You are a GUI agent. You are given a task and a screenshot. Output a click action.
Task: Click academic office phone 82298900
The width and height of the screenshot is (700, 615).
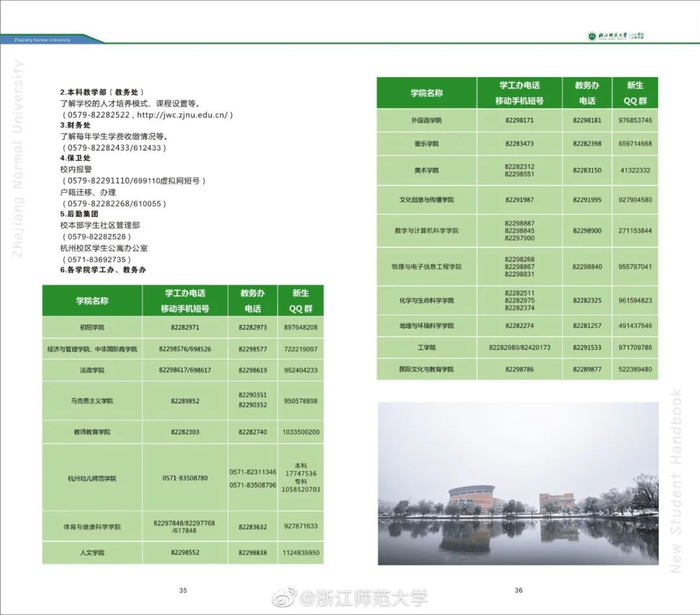(x=587, y=231)
